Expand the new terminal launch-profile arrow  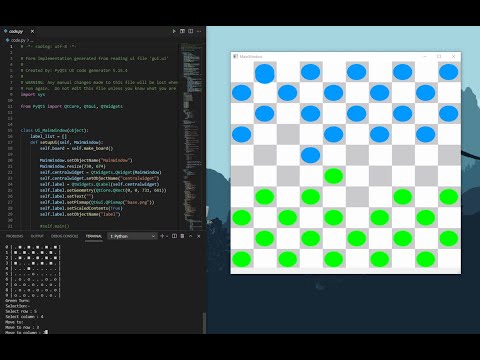(167, 236)
